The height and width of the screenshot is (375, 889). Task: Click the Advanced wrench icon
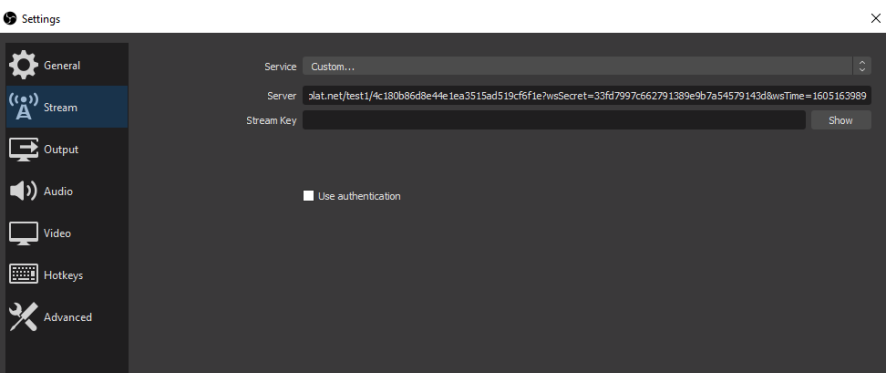pos(23,317)
